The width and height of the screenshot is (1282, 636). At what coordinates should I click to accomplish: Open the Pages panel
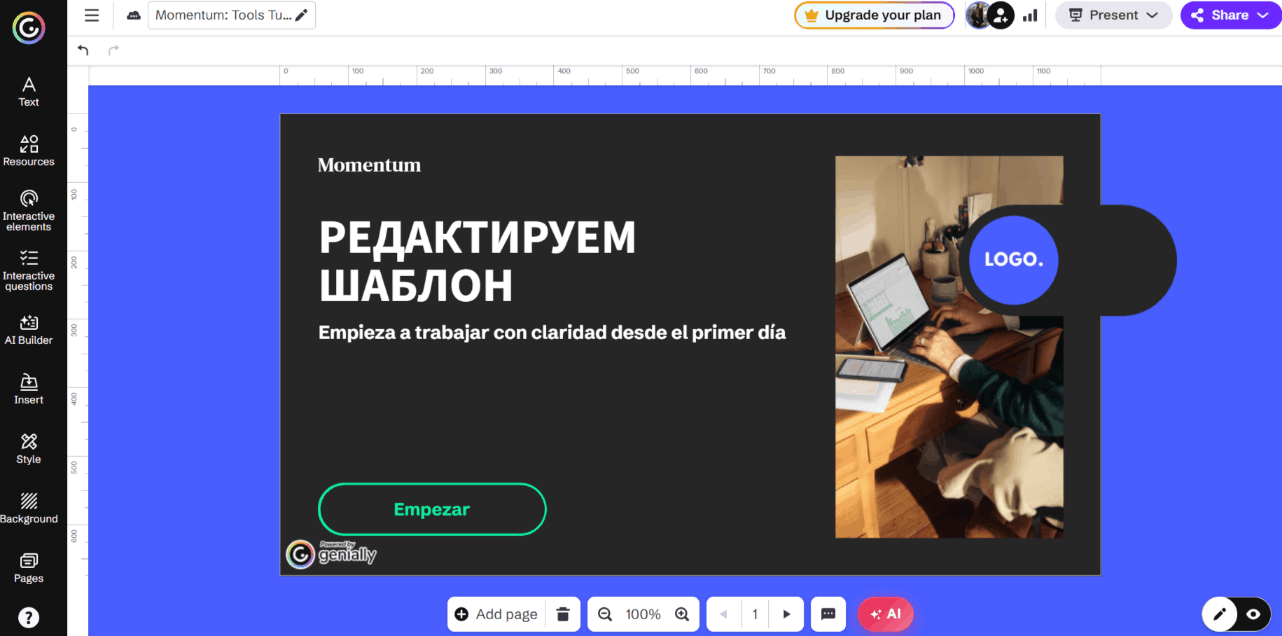29,567
